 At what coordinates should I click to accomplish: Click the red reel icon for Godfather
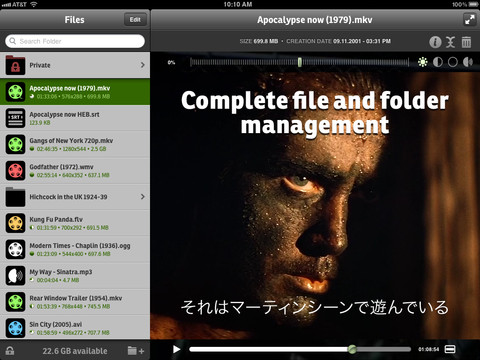click(x=15, y=171)
